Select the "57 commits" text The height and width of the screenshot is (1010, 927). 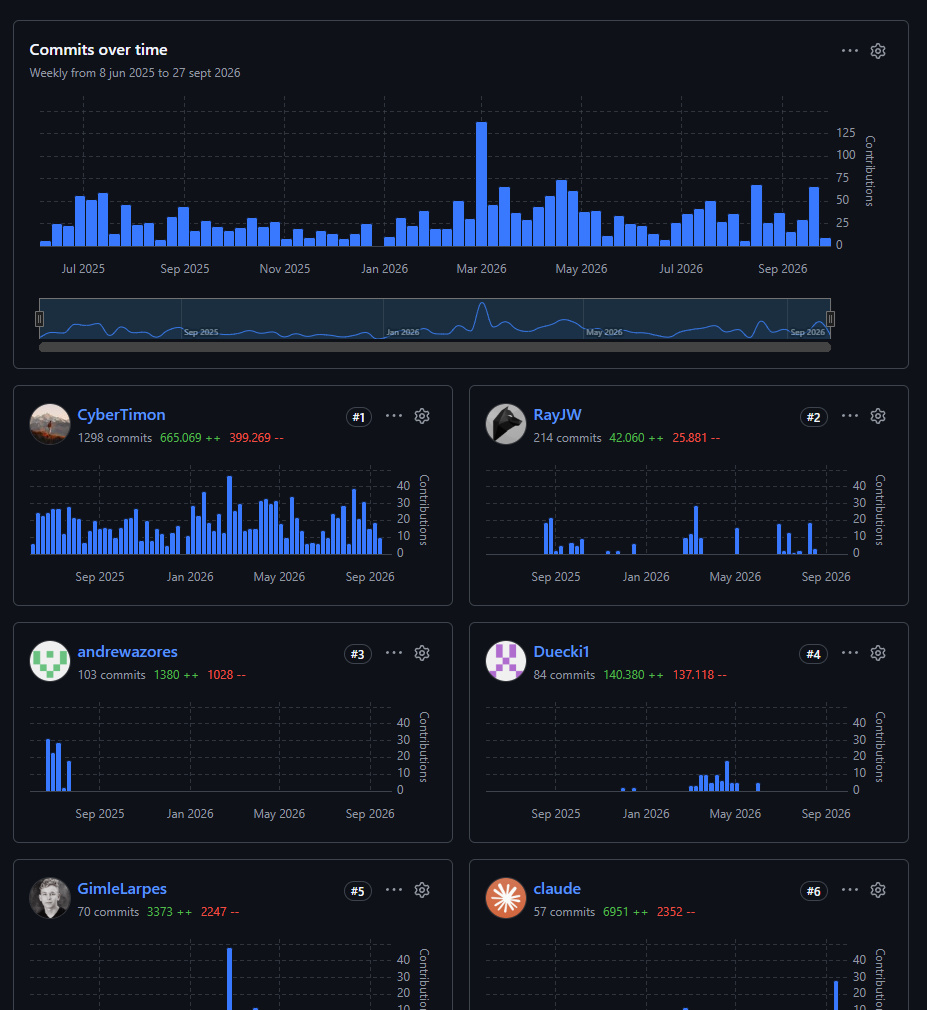click(x=564, y=912)
